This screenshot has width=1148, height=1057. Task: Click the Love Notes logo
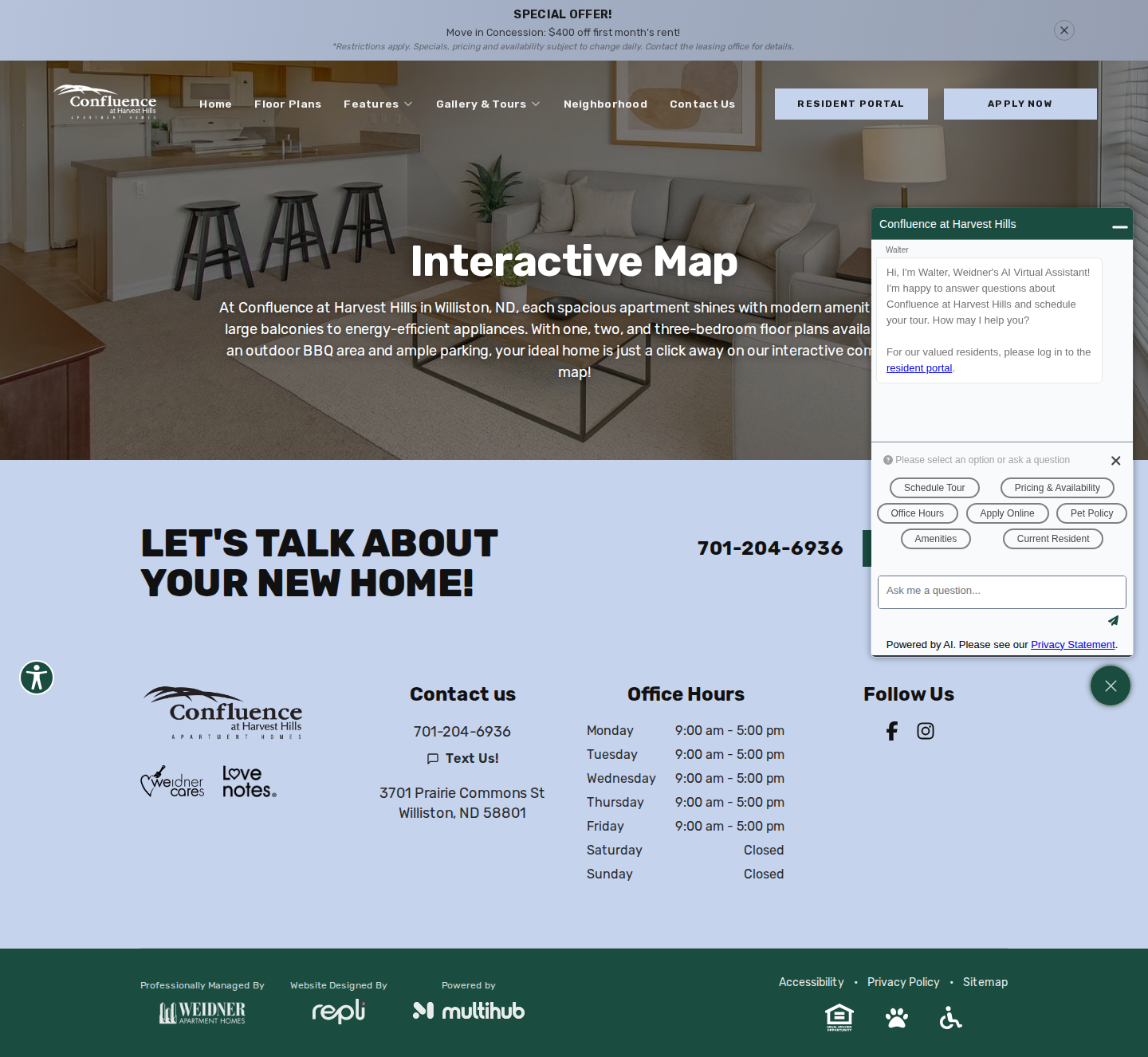click(250, 782)
